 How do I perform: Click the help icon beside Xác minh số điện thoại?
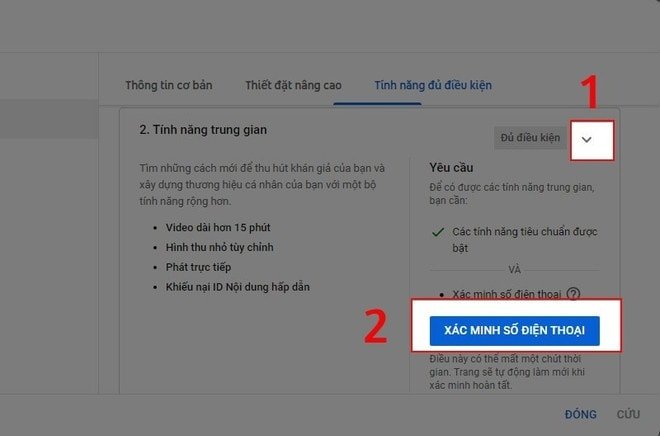[x=573, y=293]
